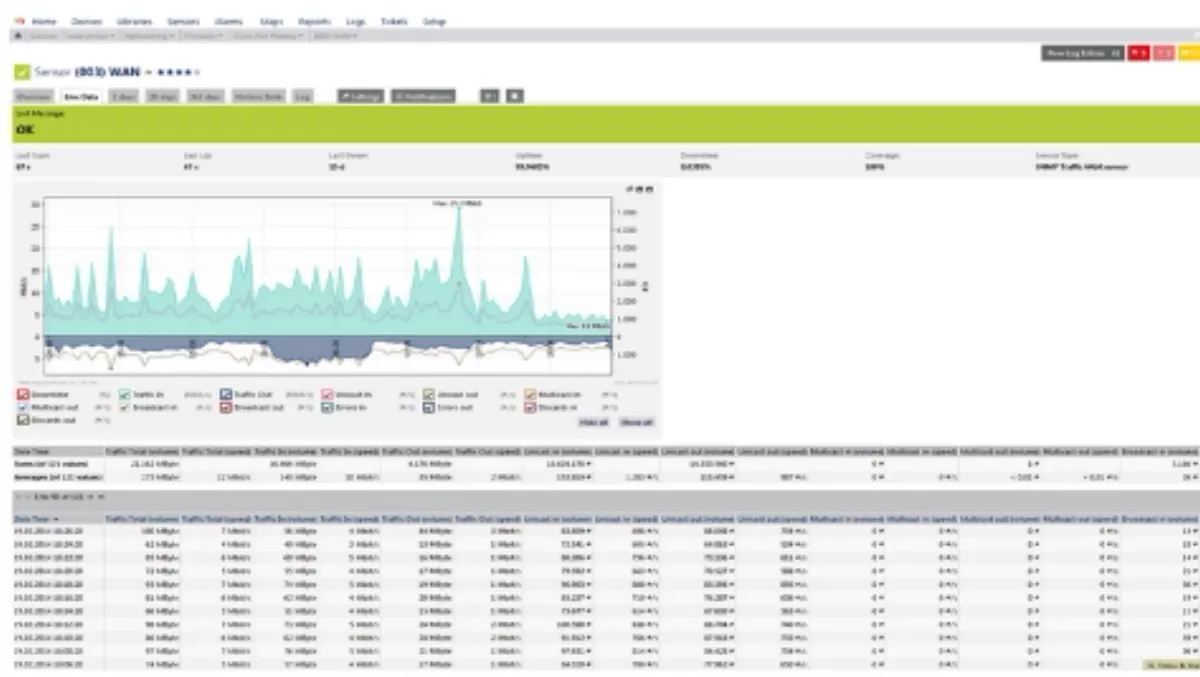1200x677 pixels.
Task: Toggle the Discards in channel checkbox
Action: pyautogui.click(x=530, y=408)
